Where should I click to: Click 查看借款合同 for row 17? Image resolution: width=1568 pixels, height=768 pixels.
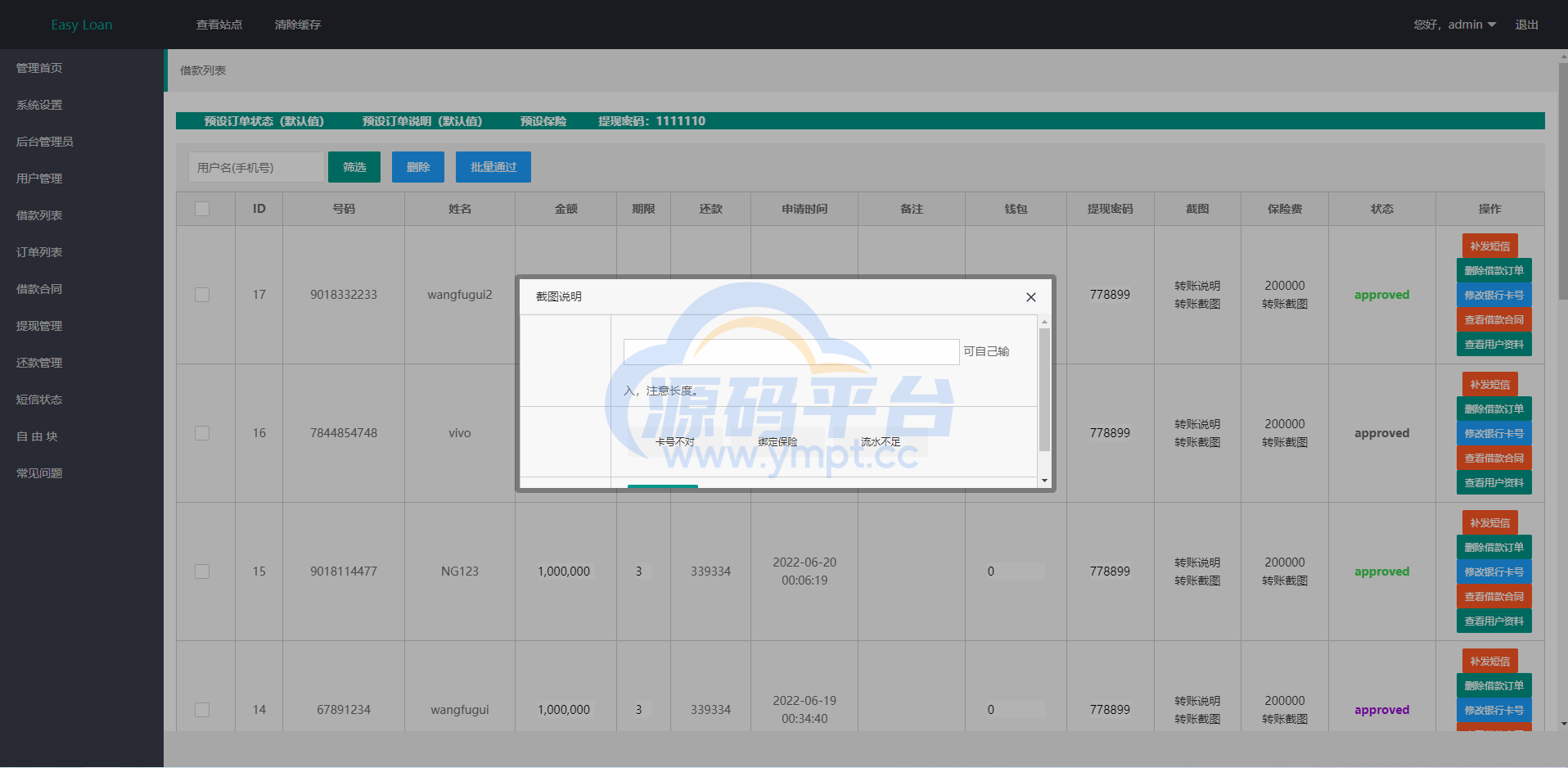(1494, 319)
